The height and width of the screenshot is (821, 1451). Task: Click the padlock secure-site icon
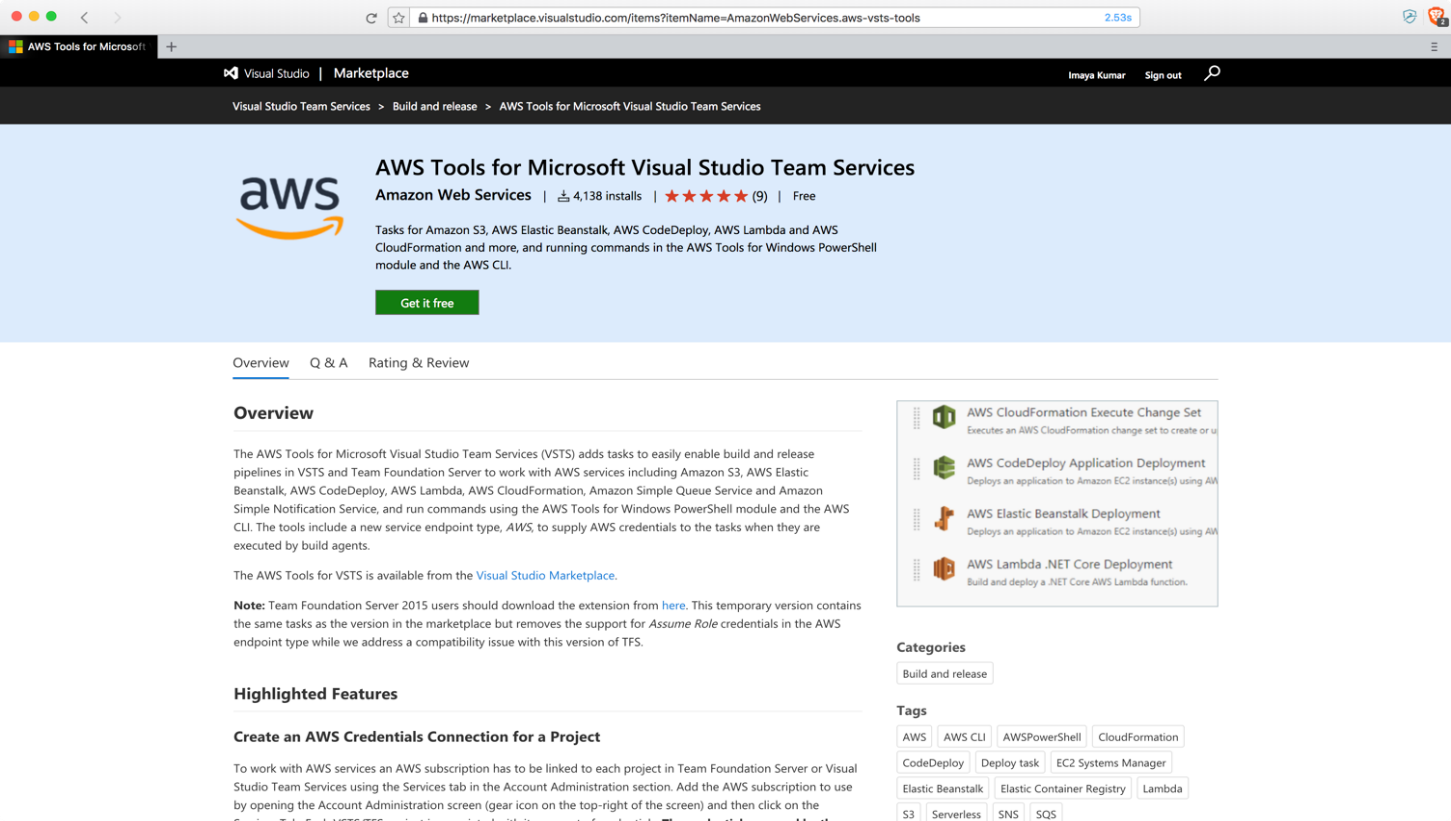pyautogui.click(x=423, y=18)
